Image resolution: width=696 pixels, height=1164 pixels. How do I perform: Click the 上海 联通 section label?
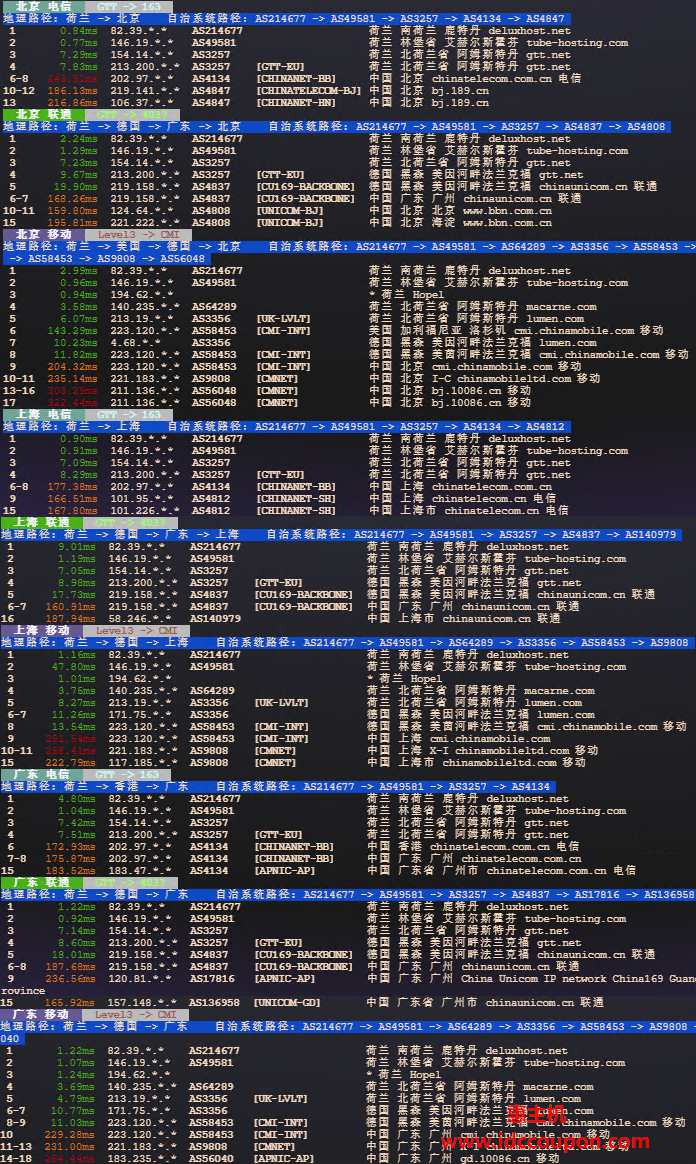tap(43, 522)
